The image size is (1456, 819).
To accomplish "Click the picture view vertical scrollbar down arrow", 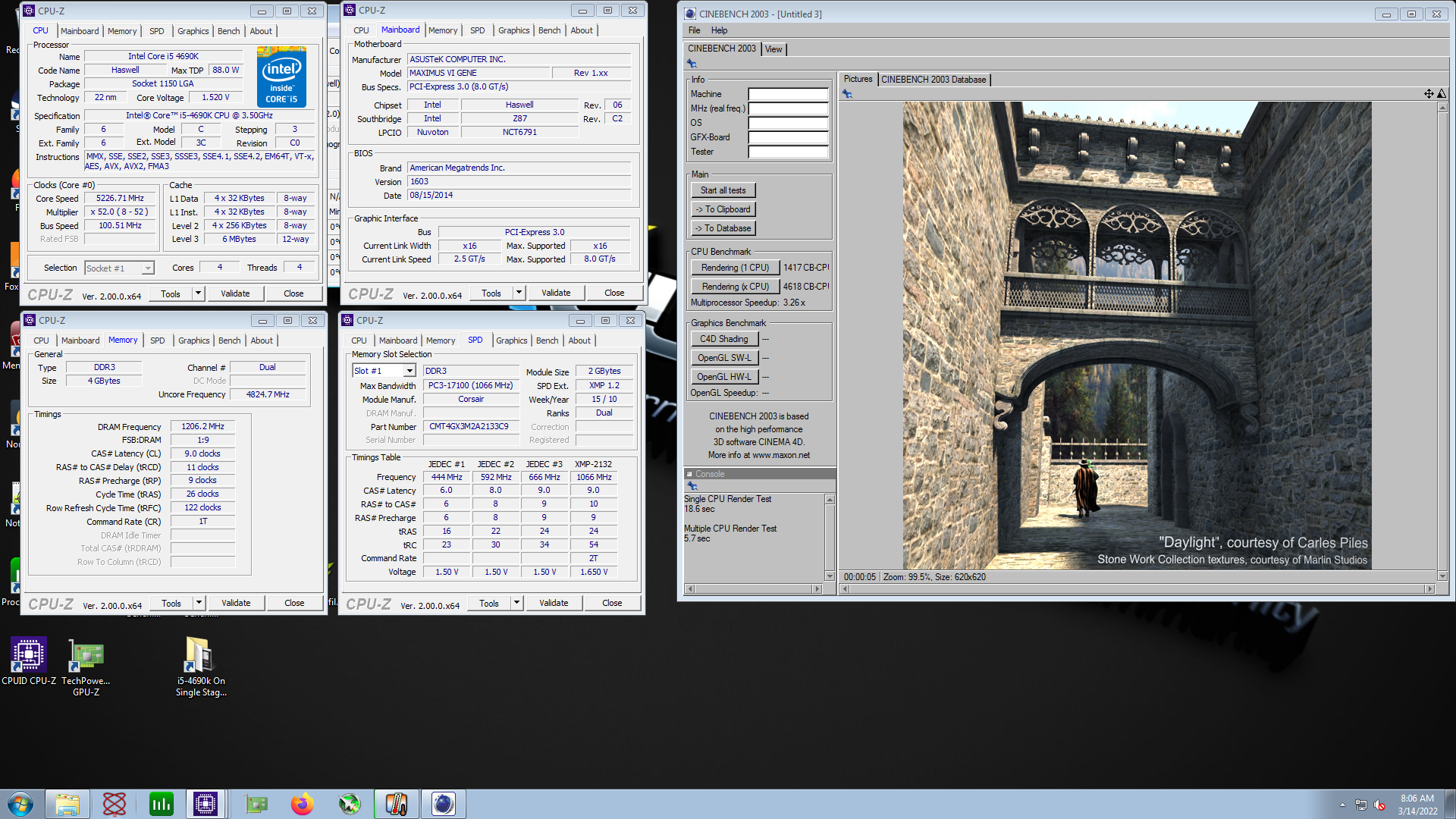I will [1442, 576].
